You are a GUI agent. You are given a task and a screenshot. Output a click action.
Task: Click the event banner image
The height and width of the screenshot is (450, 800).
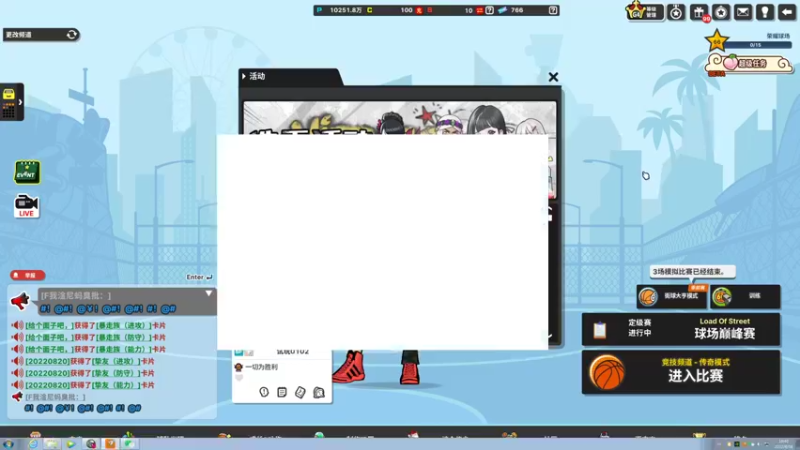[399, 118]
